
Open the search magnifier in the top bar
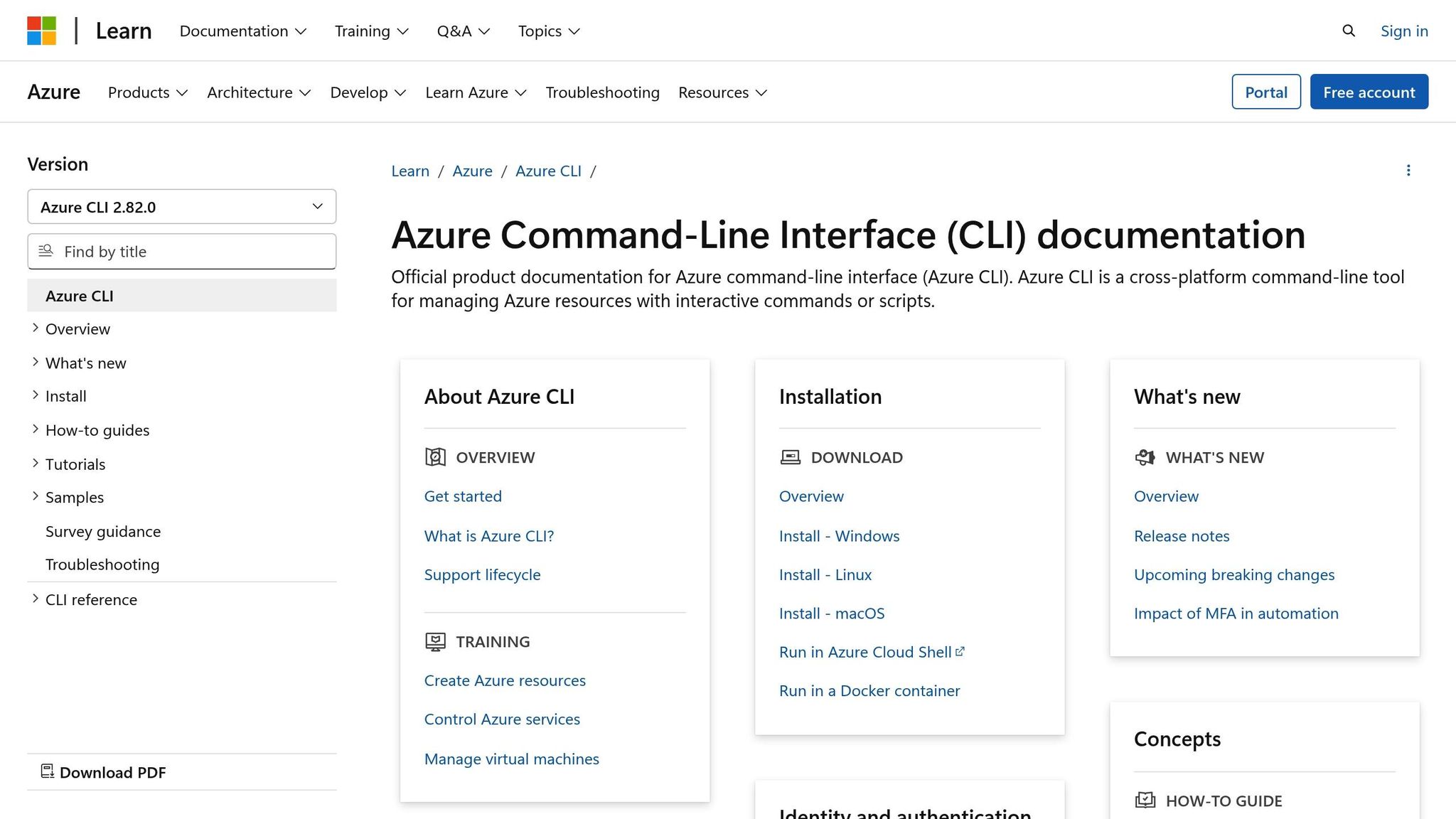1348,31
